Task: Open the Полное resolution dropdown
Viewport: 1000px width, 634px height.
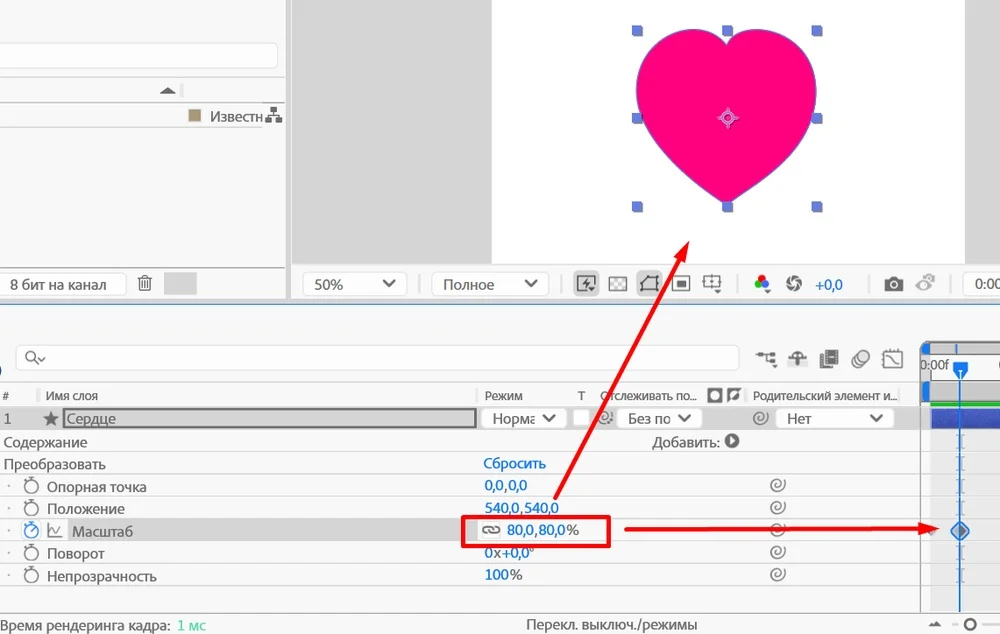Action: click(490, 284)
